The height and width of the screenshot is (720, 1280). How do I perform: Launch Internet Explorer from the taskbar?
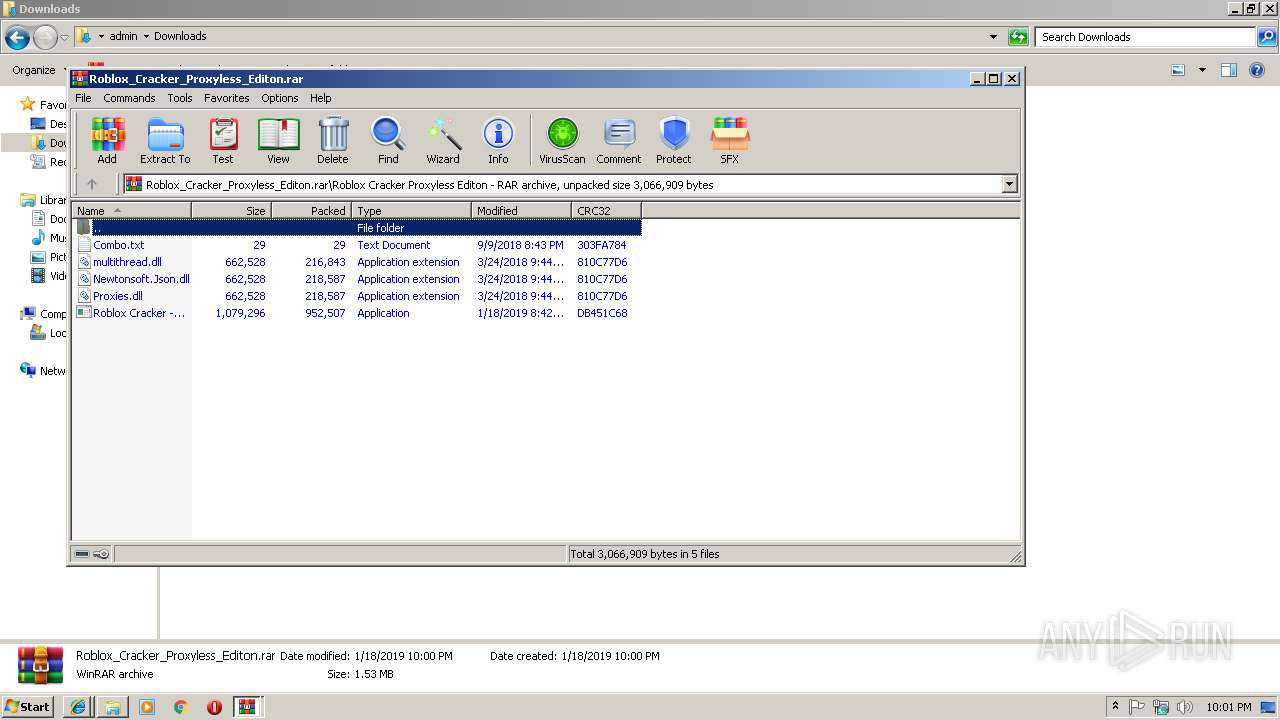tap(78, 707)
